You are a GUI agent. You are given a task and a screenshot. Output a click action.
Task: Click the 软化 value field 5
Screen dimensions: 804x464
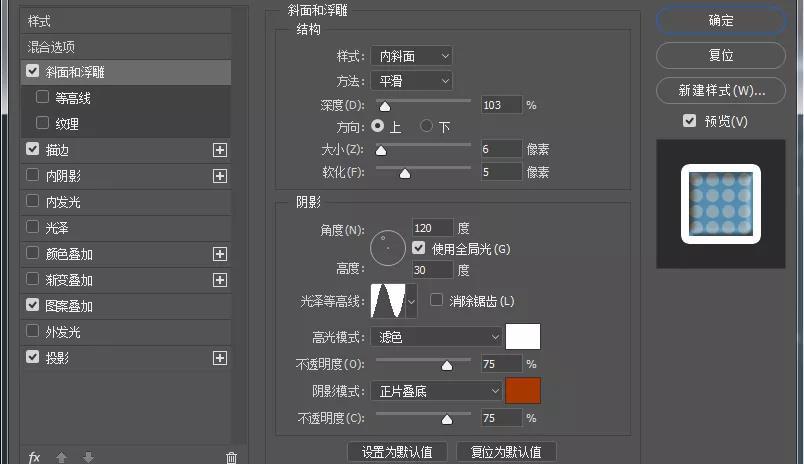(501, 172)
